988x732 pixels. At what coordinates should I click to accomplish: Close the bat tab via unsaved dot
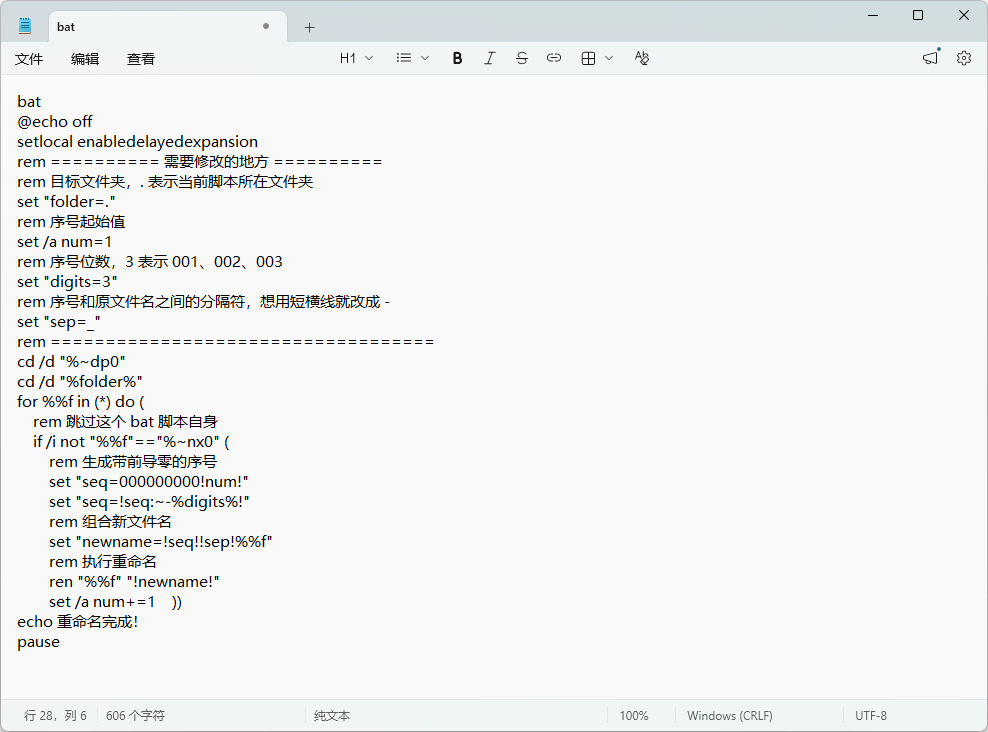(x=266, y=26)
